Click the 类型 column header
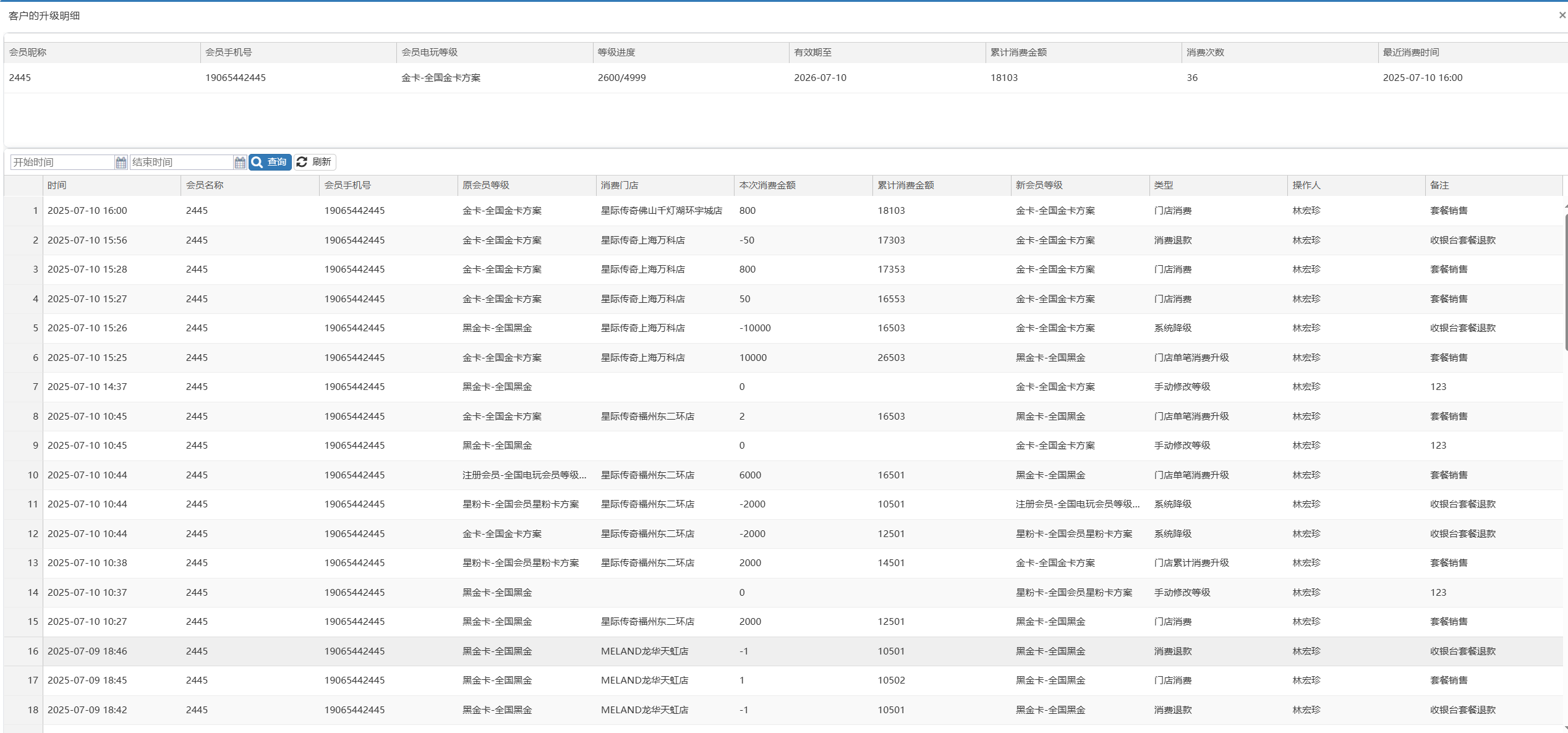 1164,185
